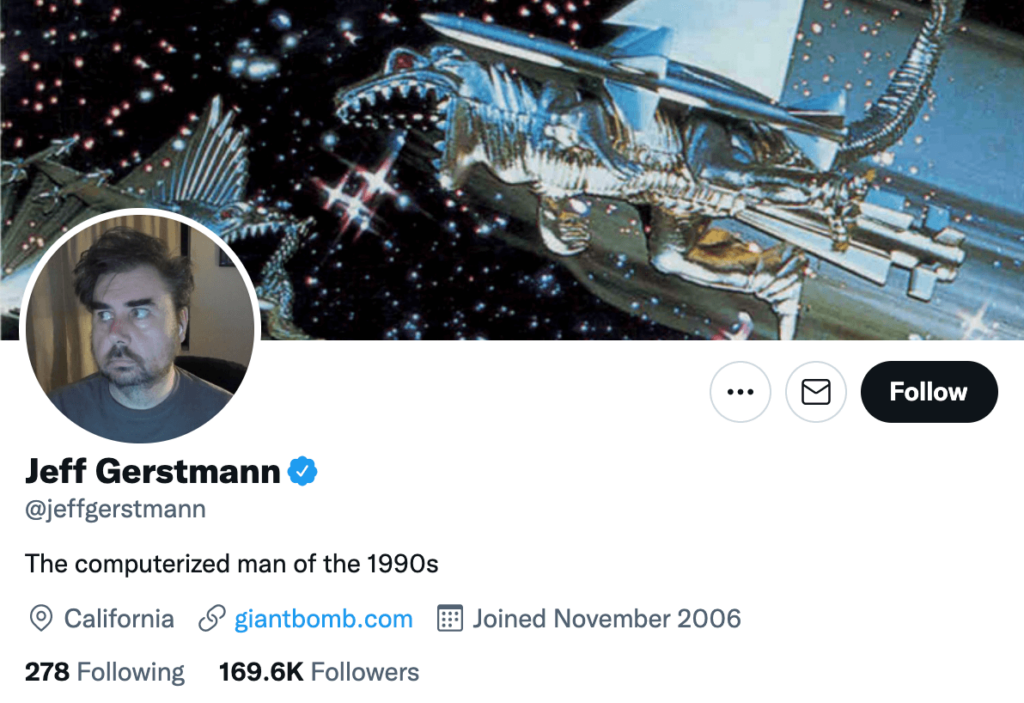Open the more options ellipsis menu
1024x703 pixels.
[x=740, y=392]
